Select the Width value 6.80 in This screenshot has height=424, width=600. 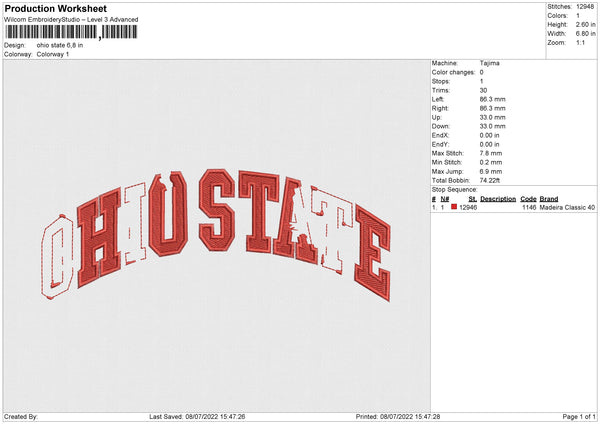tap(585, 34)
